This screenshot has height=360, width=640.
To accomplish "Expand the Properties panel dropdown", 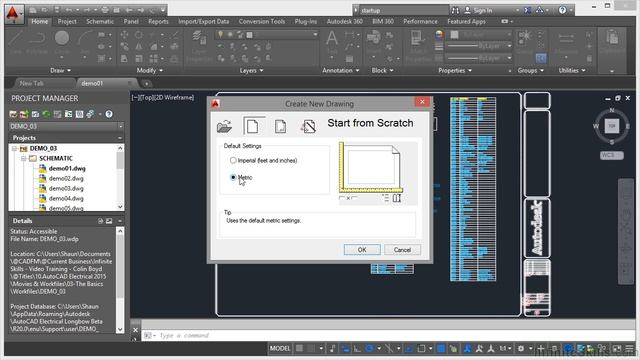I will [x=455, y=71].
